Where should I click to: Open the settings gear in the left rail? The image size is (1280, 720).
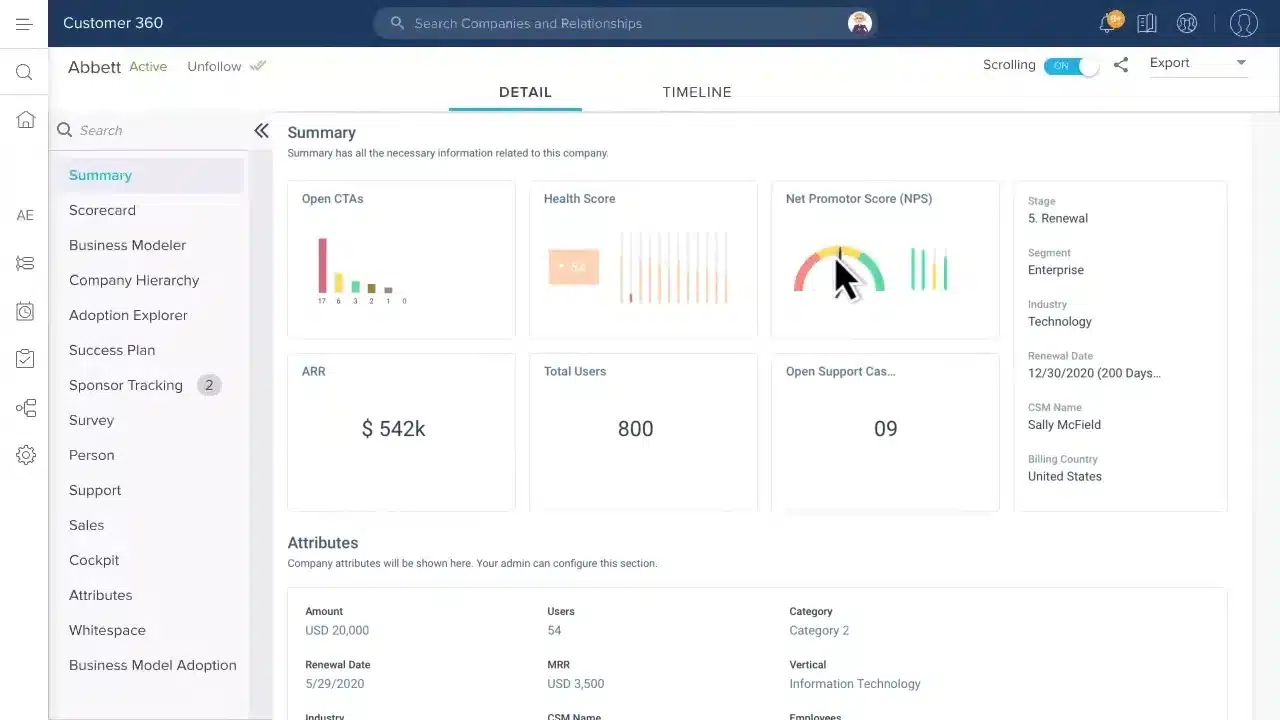pos(24,454)
